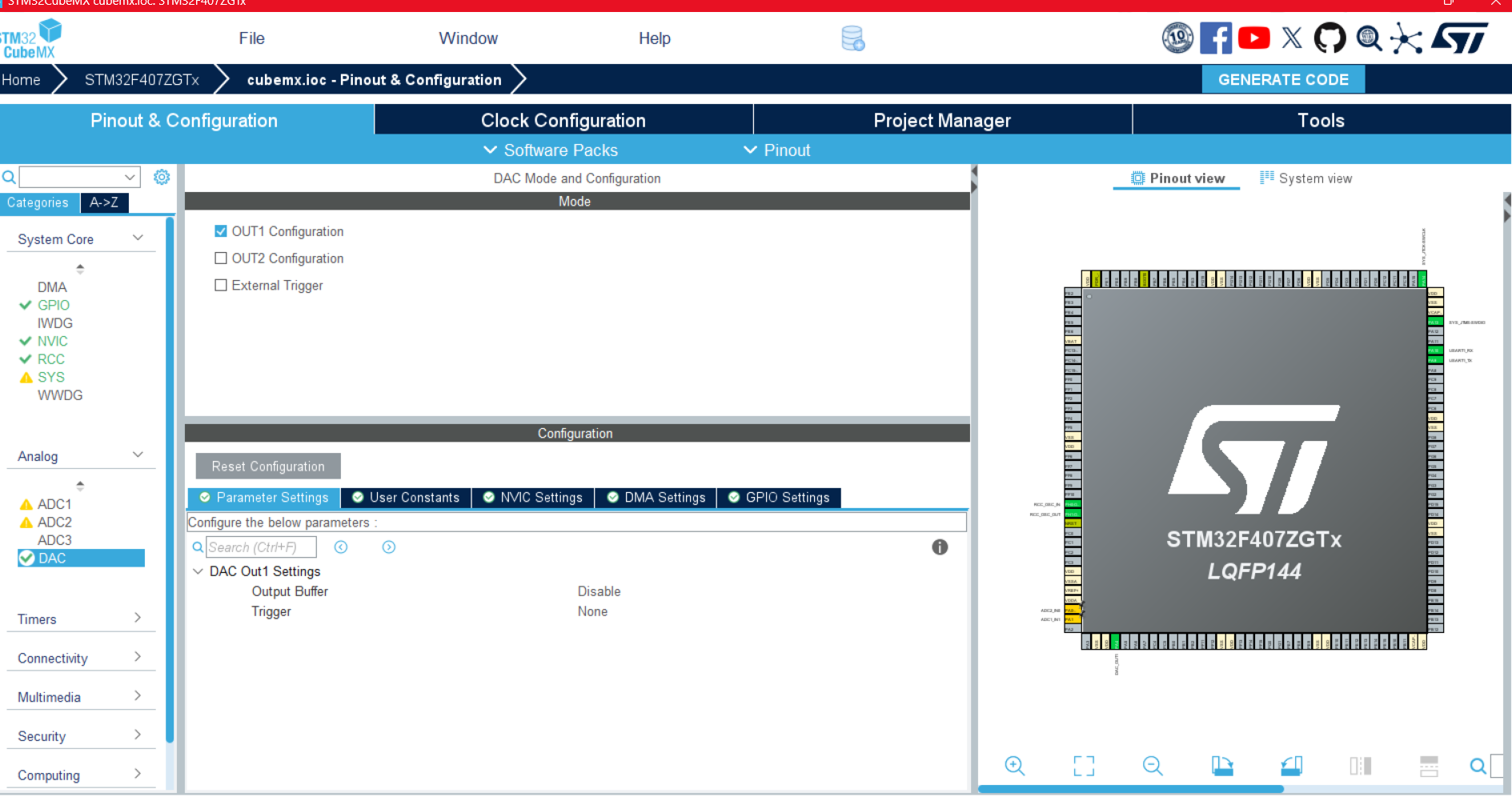Toggle the vertical split layout icon
Viewport: 1512px width, 797px height.
pos(1360,766)
